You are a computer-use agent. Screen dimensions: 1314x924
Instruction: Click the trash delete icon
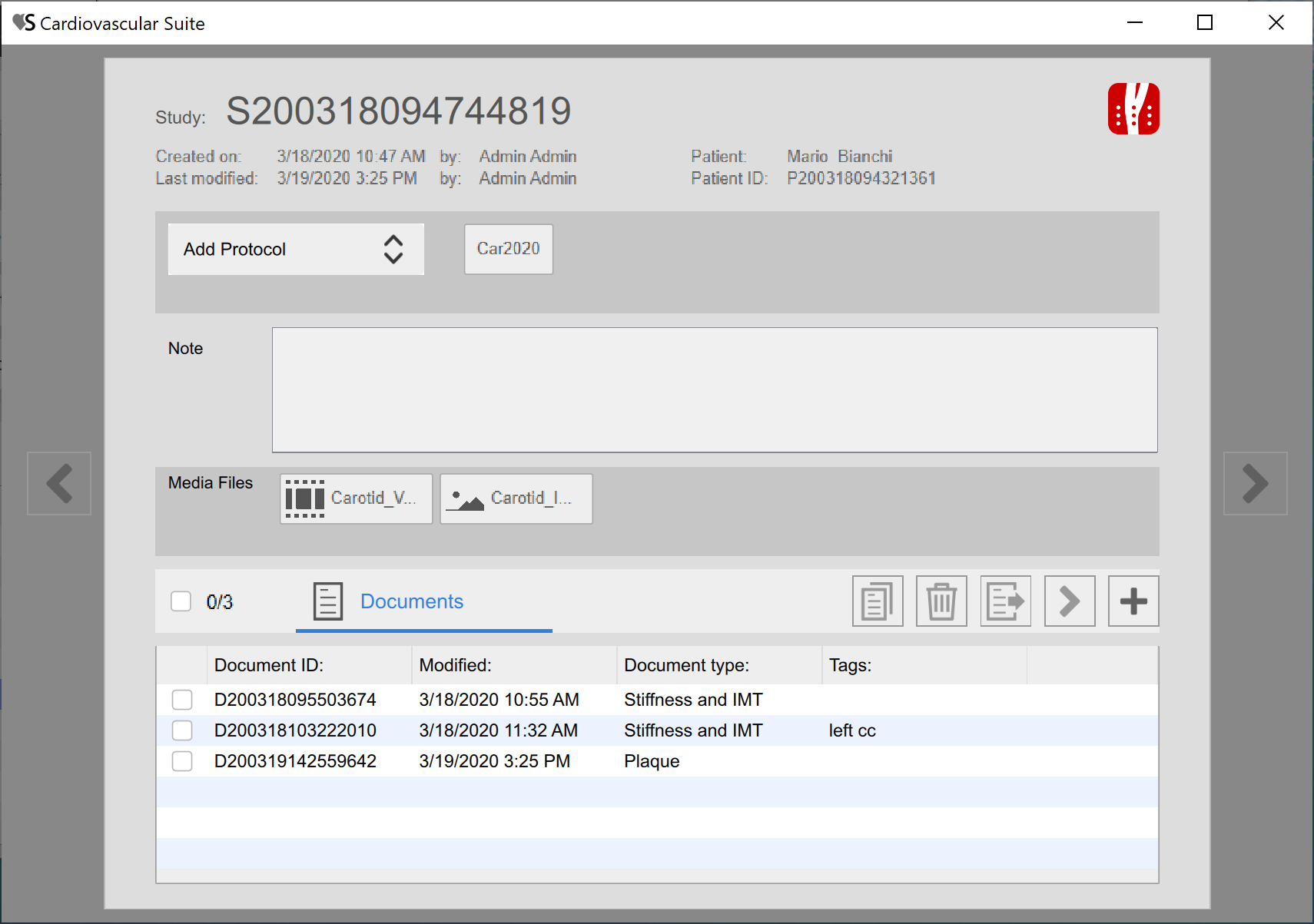pyautogui.click(x=941, y=601)
